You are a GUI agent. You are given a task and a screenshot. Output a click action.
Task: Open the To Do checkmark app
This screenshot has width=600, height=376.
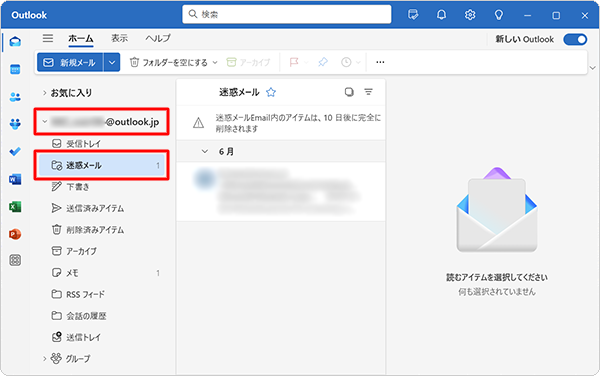(15, 151)
